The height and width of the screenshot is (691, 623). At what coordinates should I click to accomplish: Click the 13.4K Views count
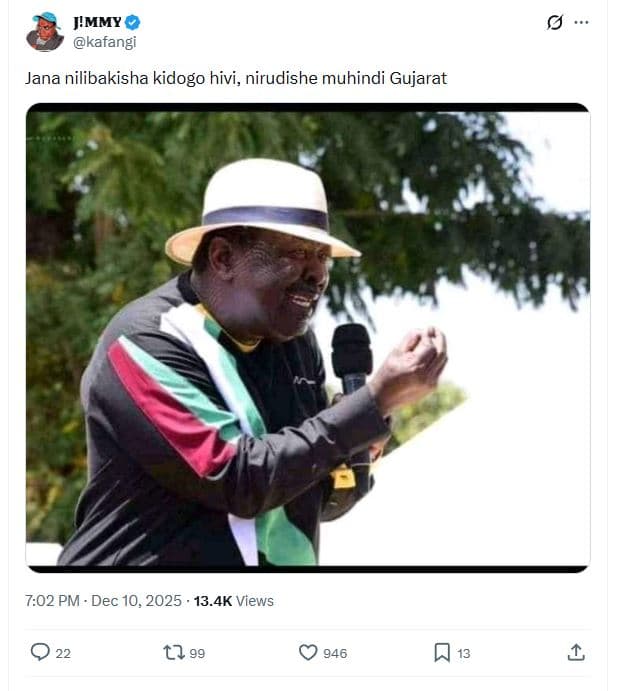[x=233, y=601]
